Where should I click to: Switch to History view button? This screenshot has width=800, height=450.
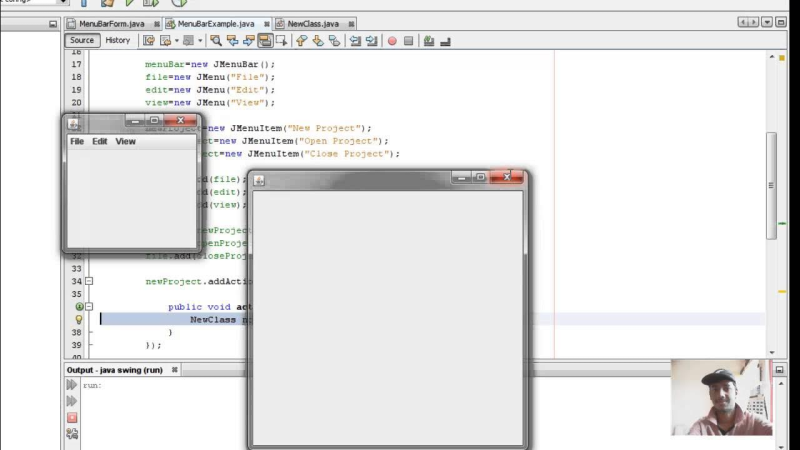click(x=117, y=40)
